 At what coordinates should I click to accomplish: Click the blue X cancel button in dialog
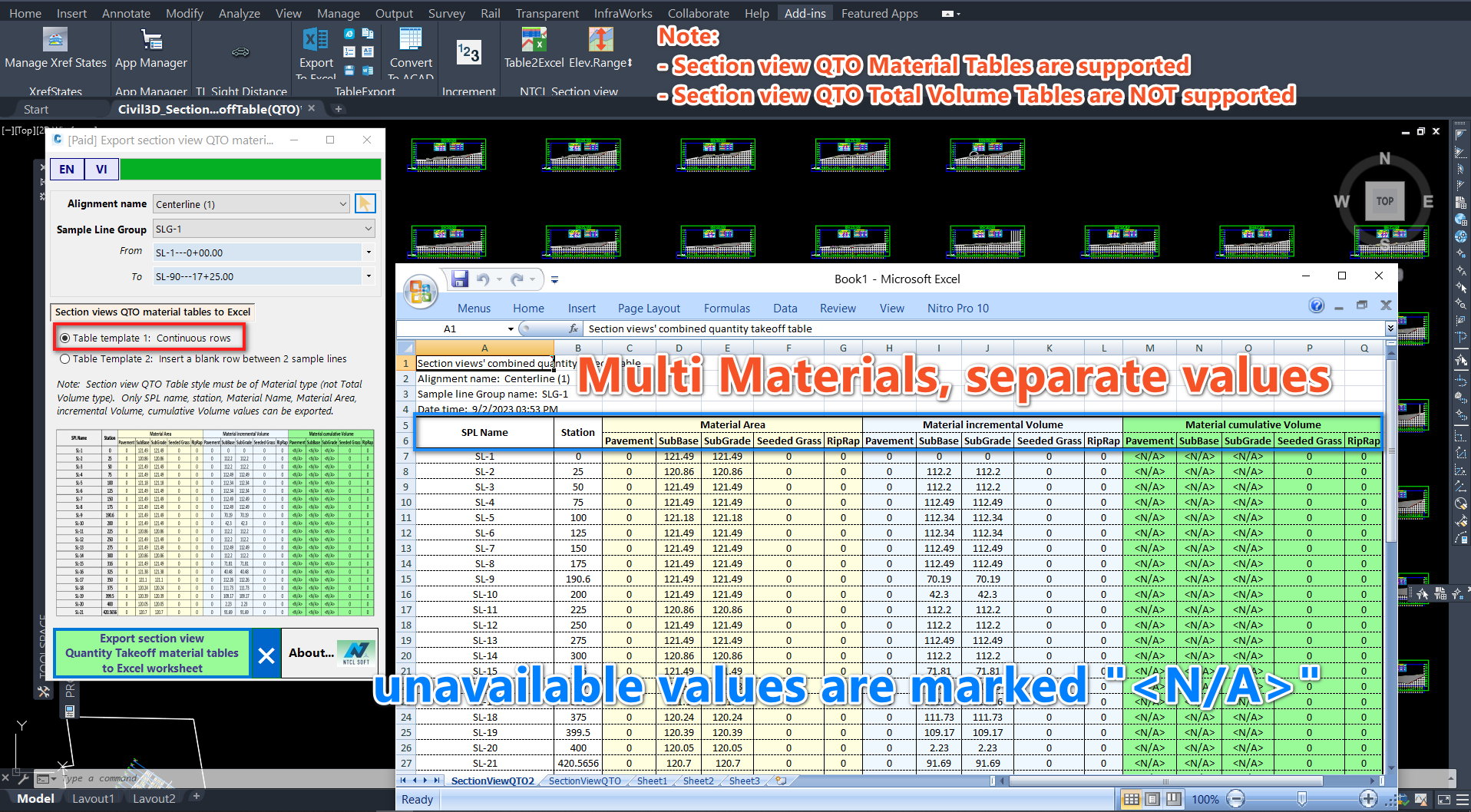(266, 655)
